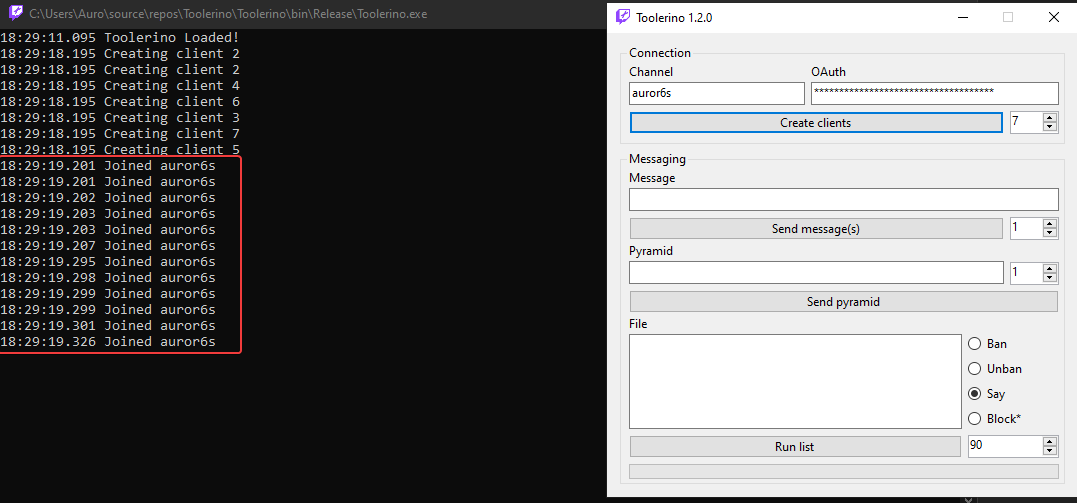Click the Create clients button
1077x503 pixels.
[815, 123]
